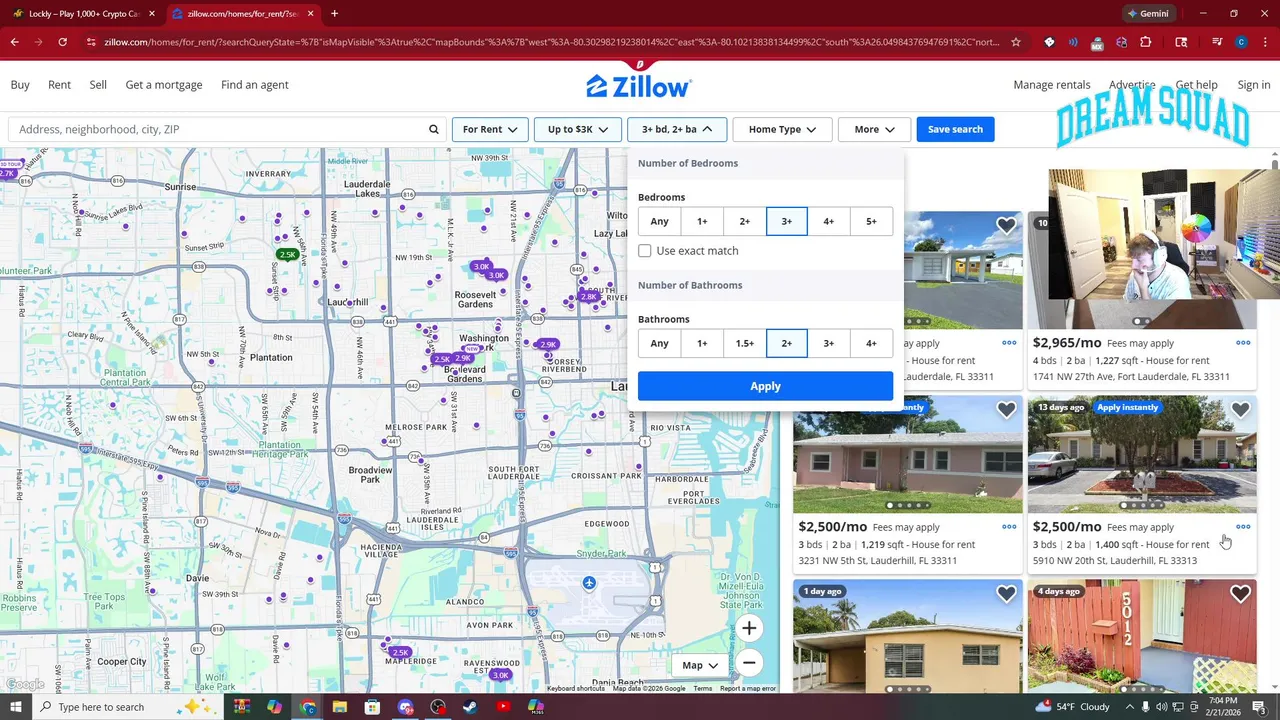Open YouTube app from the taskbar
1280x720 pixels.
pos(503,707)
